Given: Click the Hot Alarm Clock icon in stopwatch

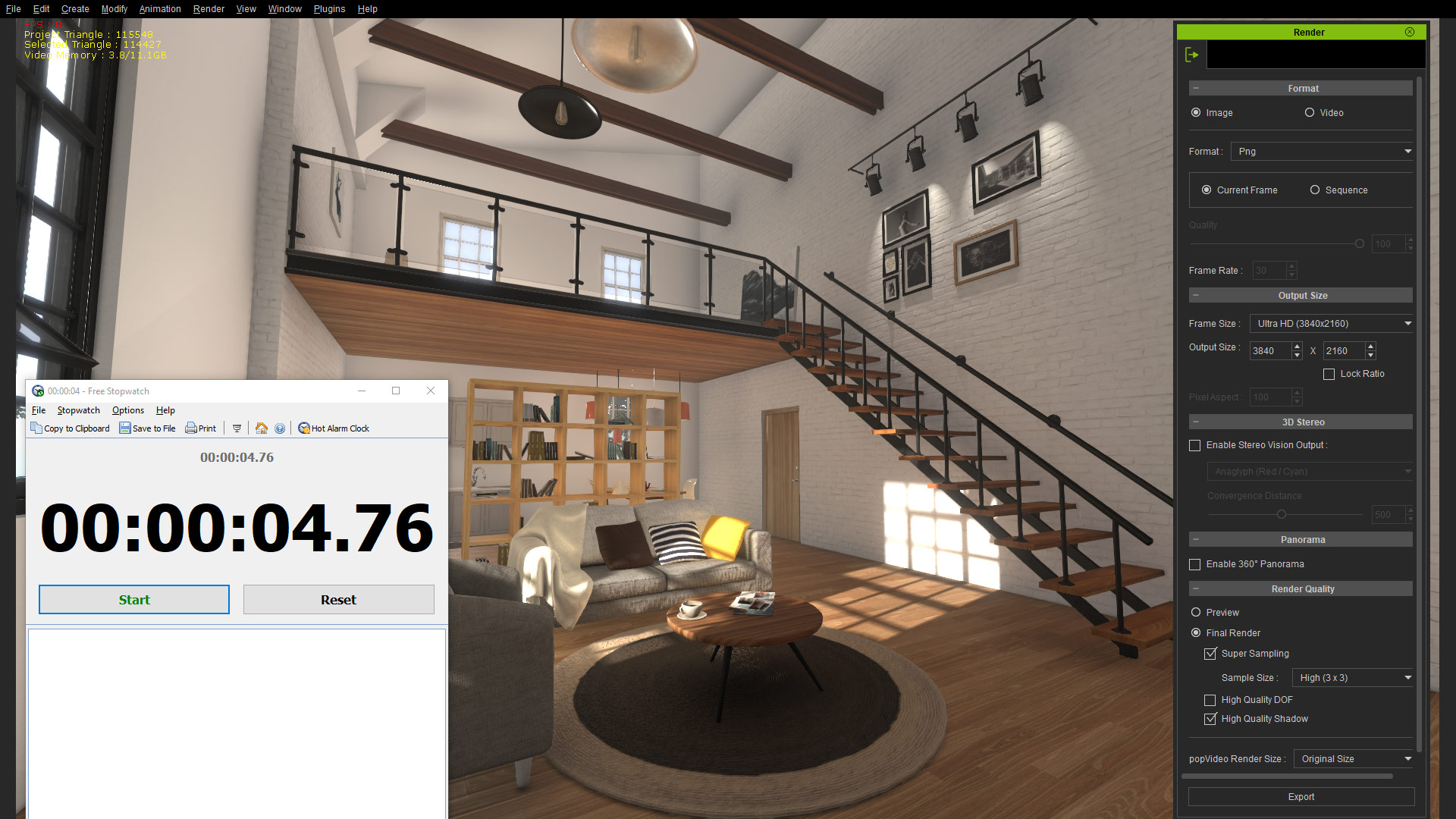Looking at the screenshot, I should pos(303,428).
